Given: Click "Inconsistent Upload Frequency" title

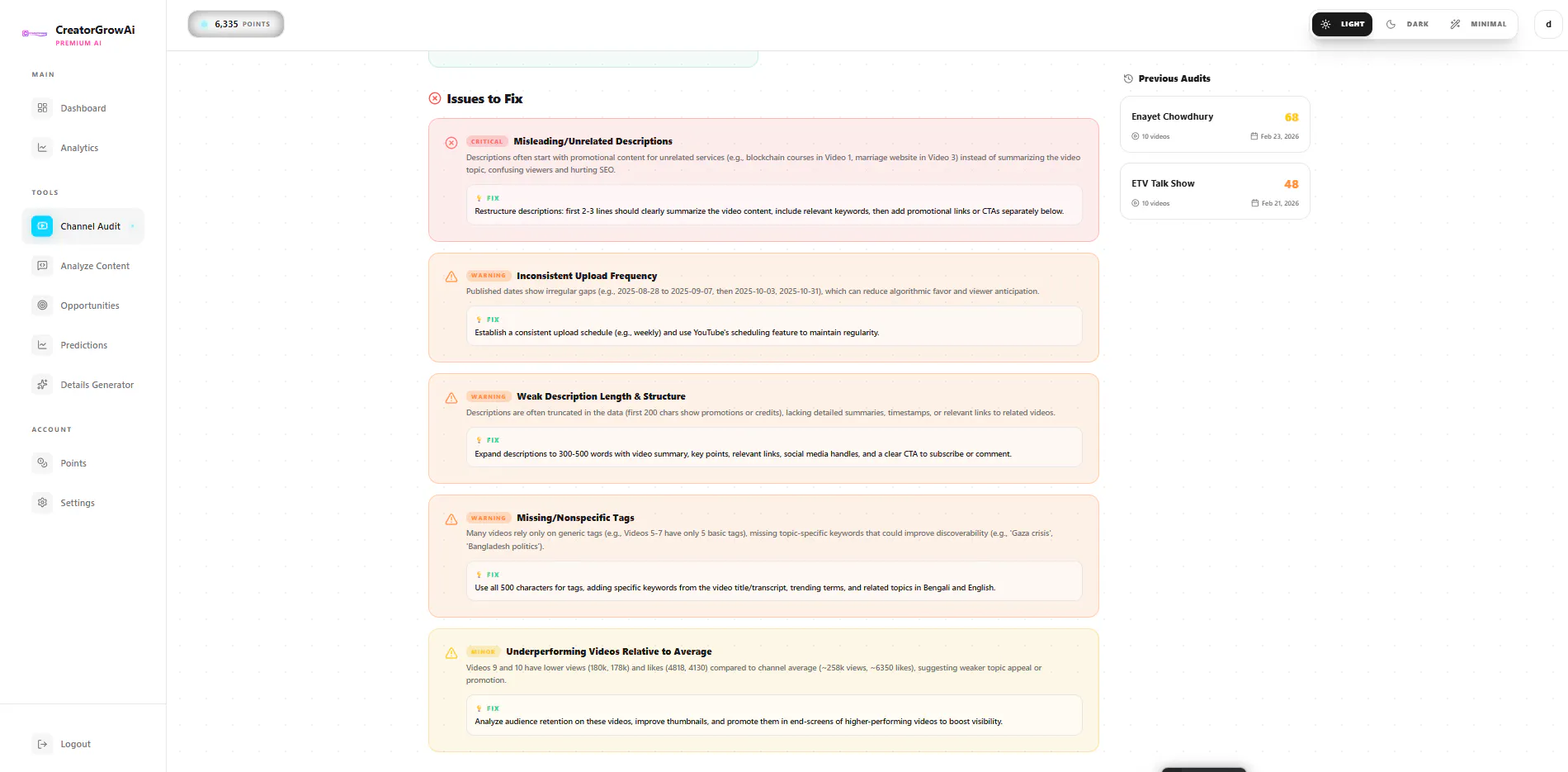Looking at the screenshot, I should (x=587, y=276).
